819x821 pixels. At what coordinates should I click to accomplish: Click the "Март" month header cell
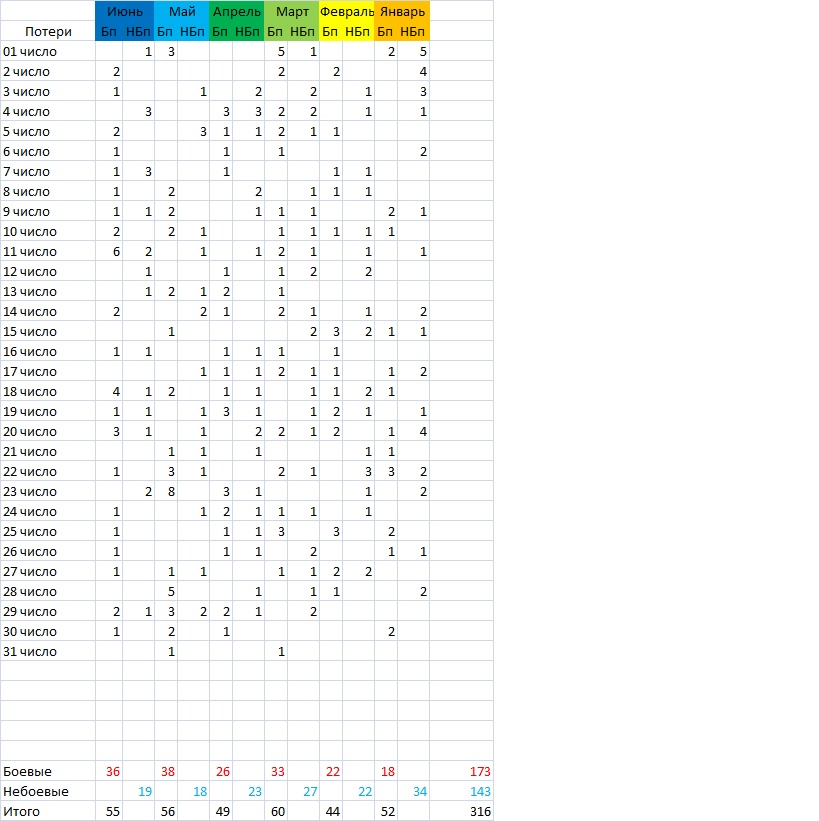292,12
